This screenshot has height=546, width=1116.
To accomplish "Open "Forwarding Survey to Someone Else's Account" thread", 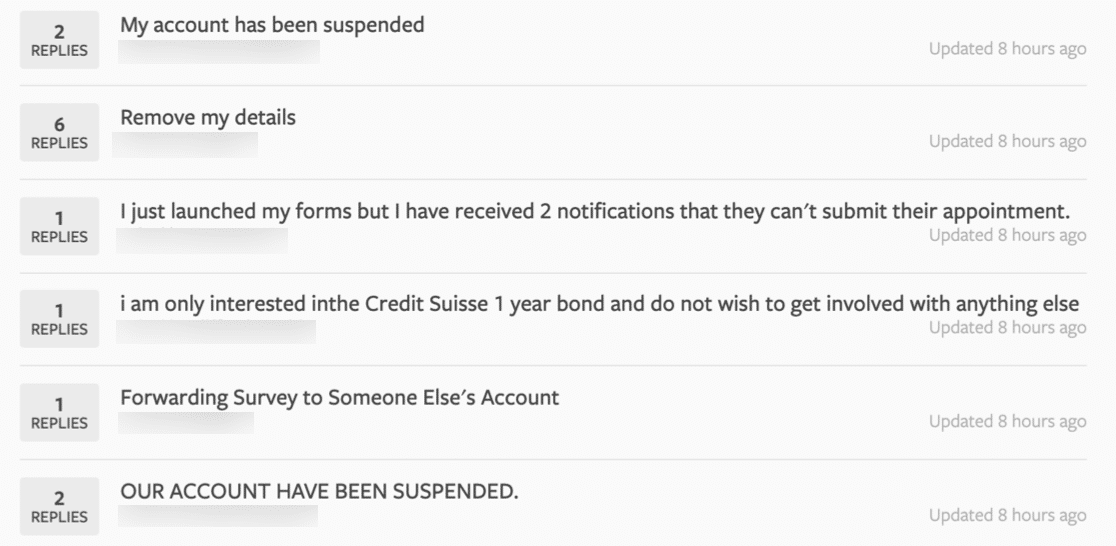I will coord(339,397).
